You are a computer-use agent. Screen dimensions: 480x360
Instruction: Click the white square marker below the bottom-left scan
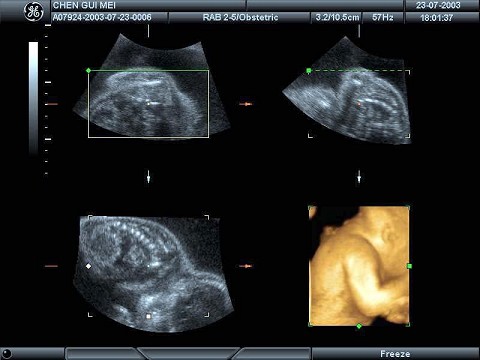click(149, 316)
